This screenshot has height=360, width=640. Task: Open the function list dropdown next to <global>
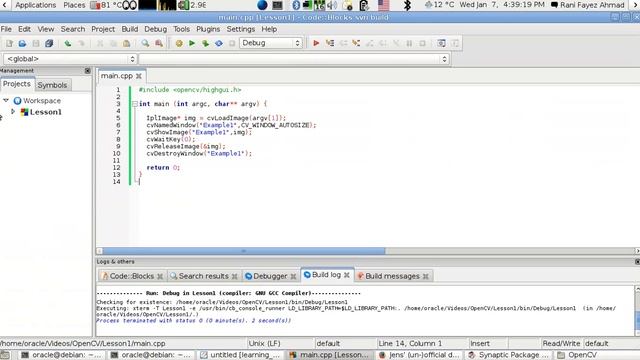[x=294, y=59]
